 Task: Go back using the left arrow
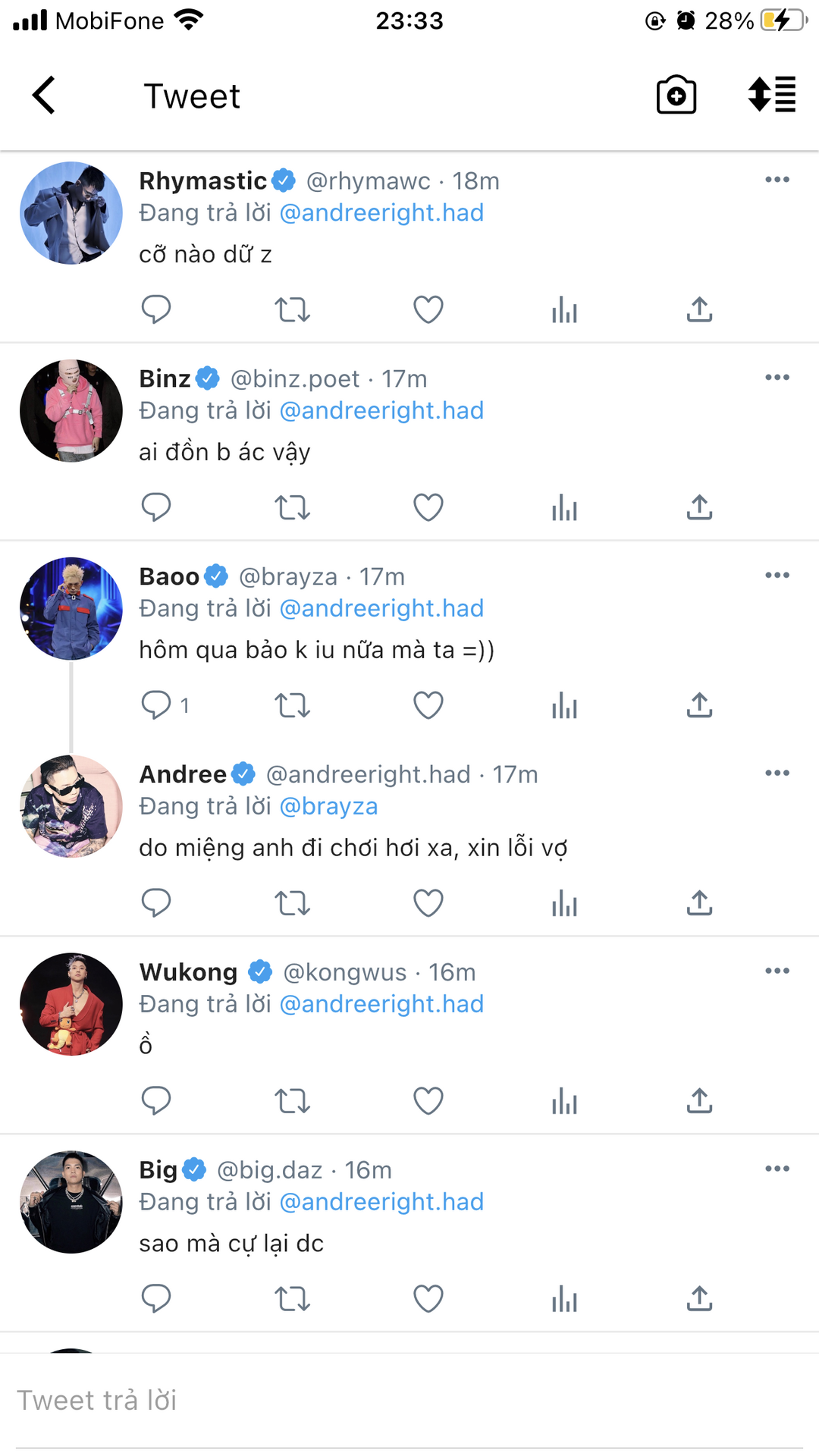coord(44,96)
